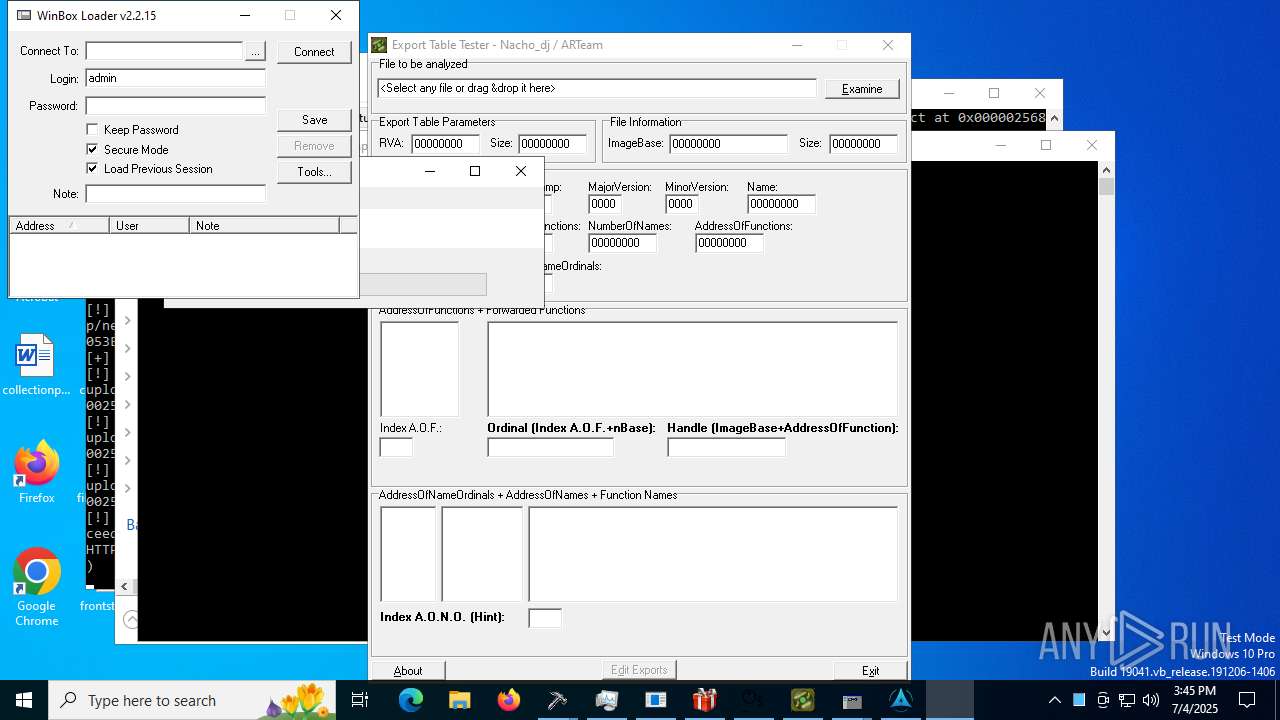Click the NumberOfNames value field
Image resolution: width=1280 pixels, height=720 pixels.
[622, 243]
